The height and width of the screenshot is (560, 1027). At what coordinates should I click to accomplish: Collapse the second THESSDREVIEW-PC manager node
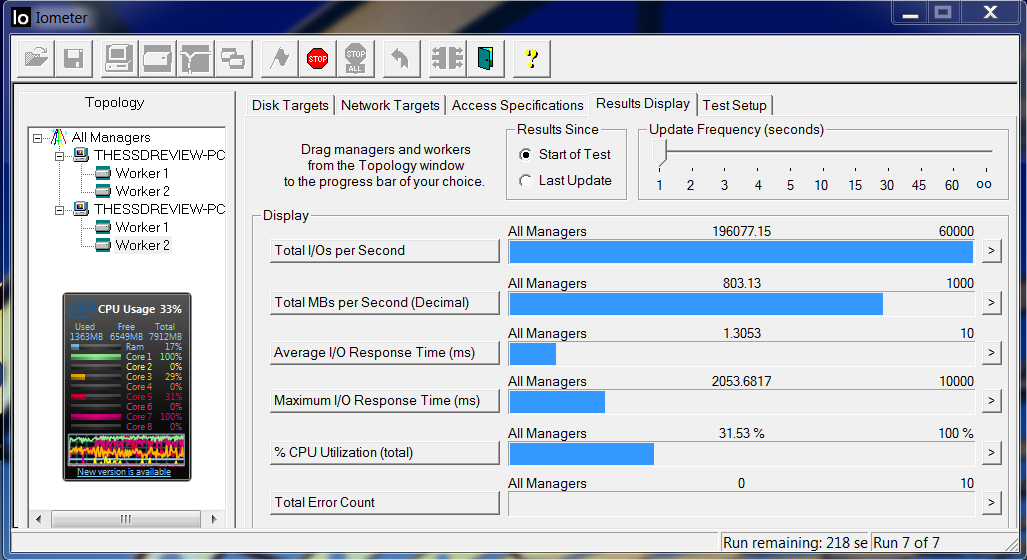point(60,210)
